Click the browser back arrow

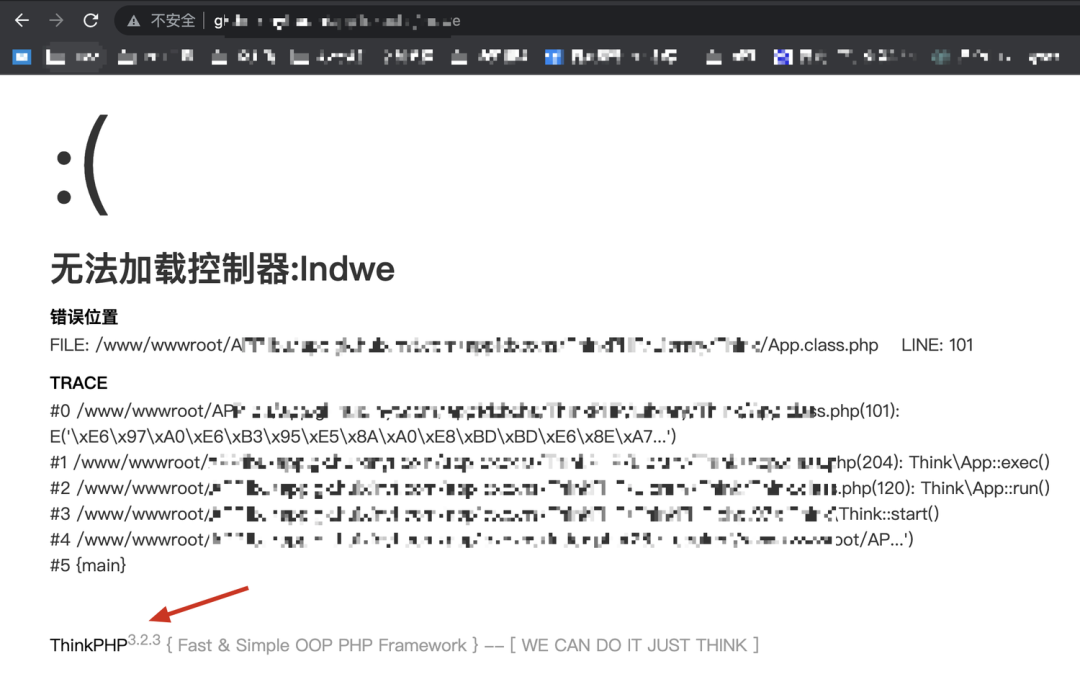(22, 20)
